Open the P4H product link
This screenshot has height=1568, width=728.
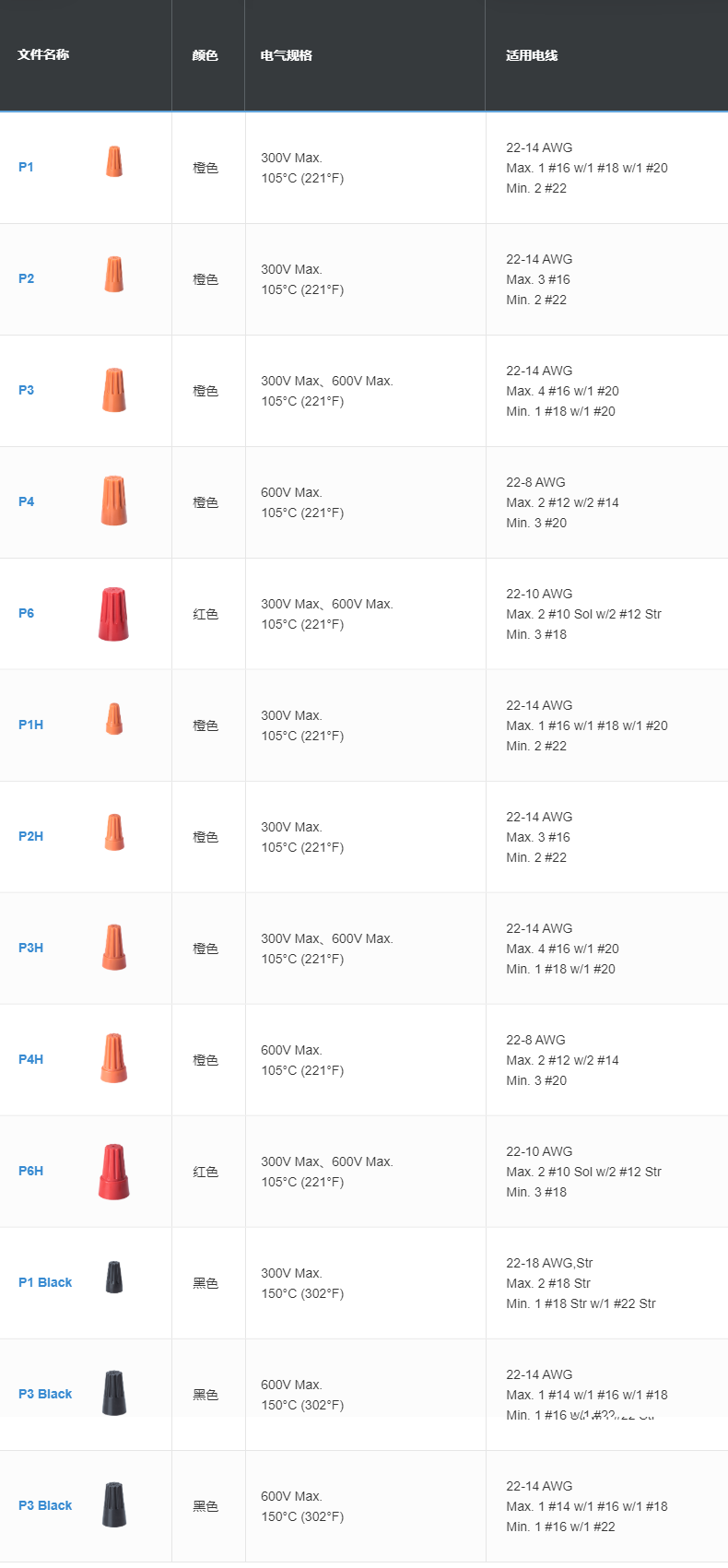tap(30, 1059)
